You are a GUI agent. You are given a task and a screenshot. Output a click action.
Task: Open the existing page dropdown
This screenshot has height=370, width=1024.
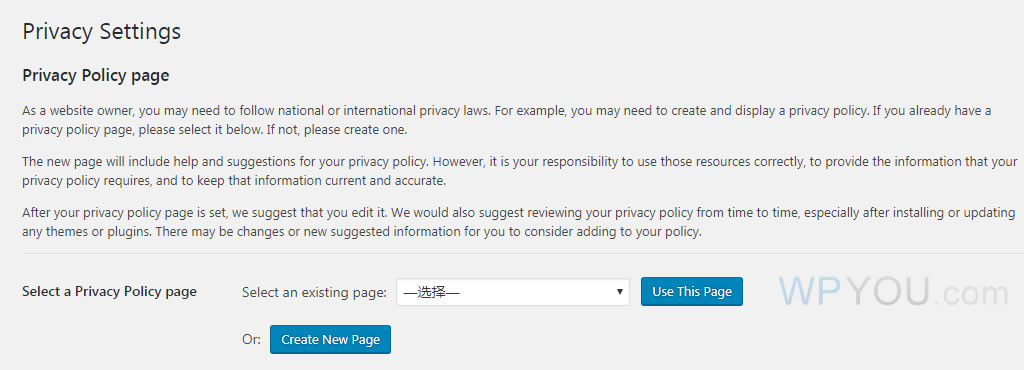[x=513, y=292]
